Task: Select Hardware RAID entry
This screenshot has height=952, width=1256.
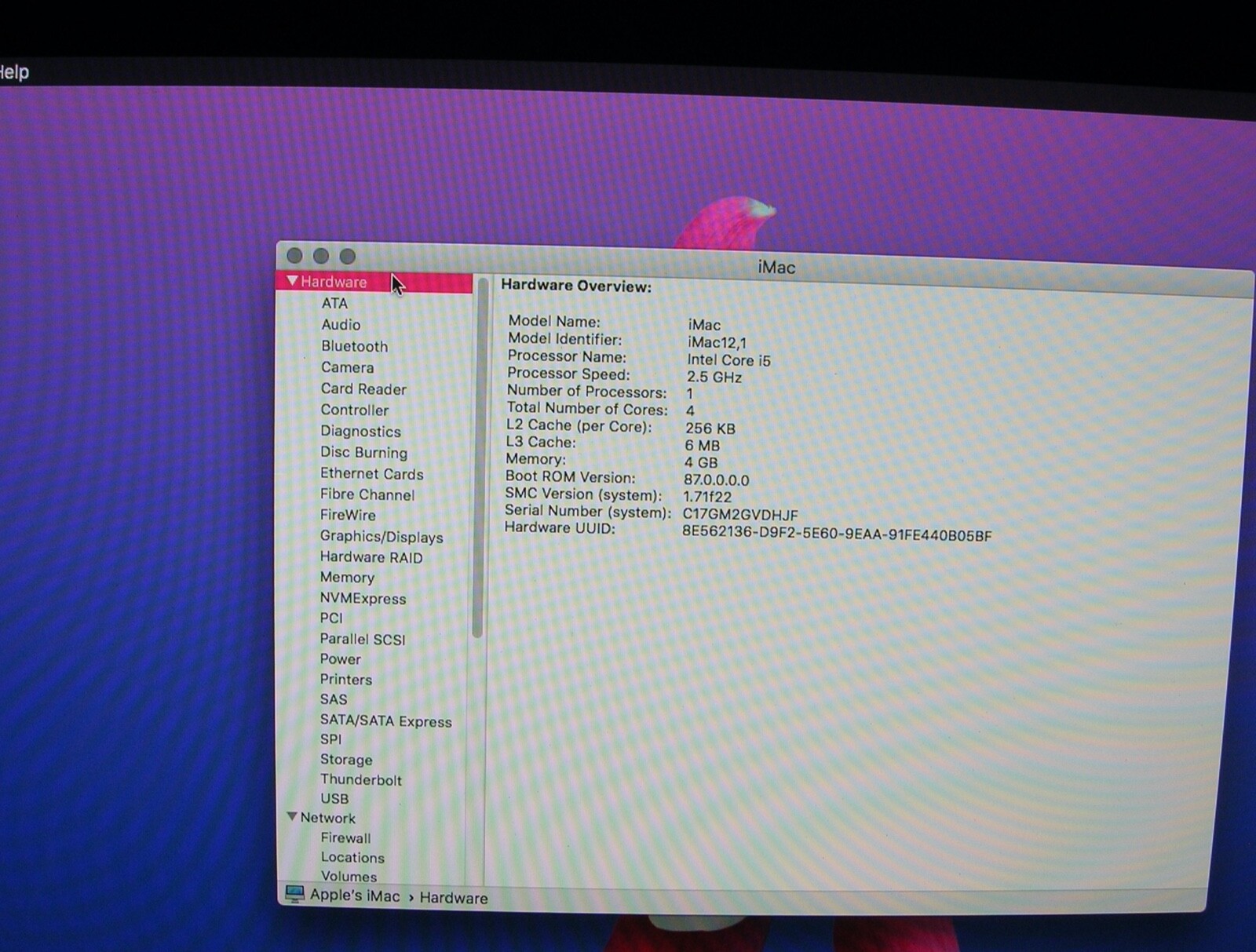Action: click(371, 557)
